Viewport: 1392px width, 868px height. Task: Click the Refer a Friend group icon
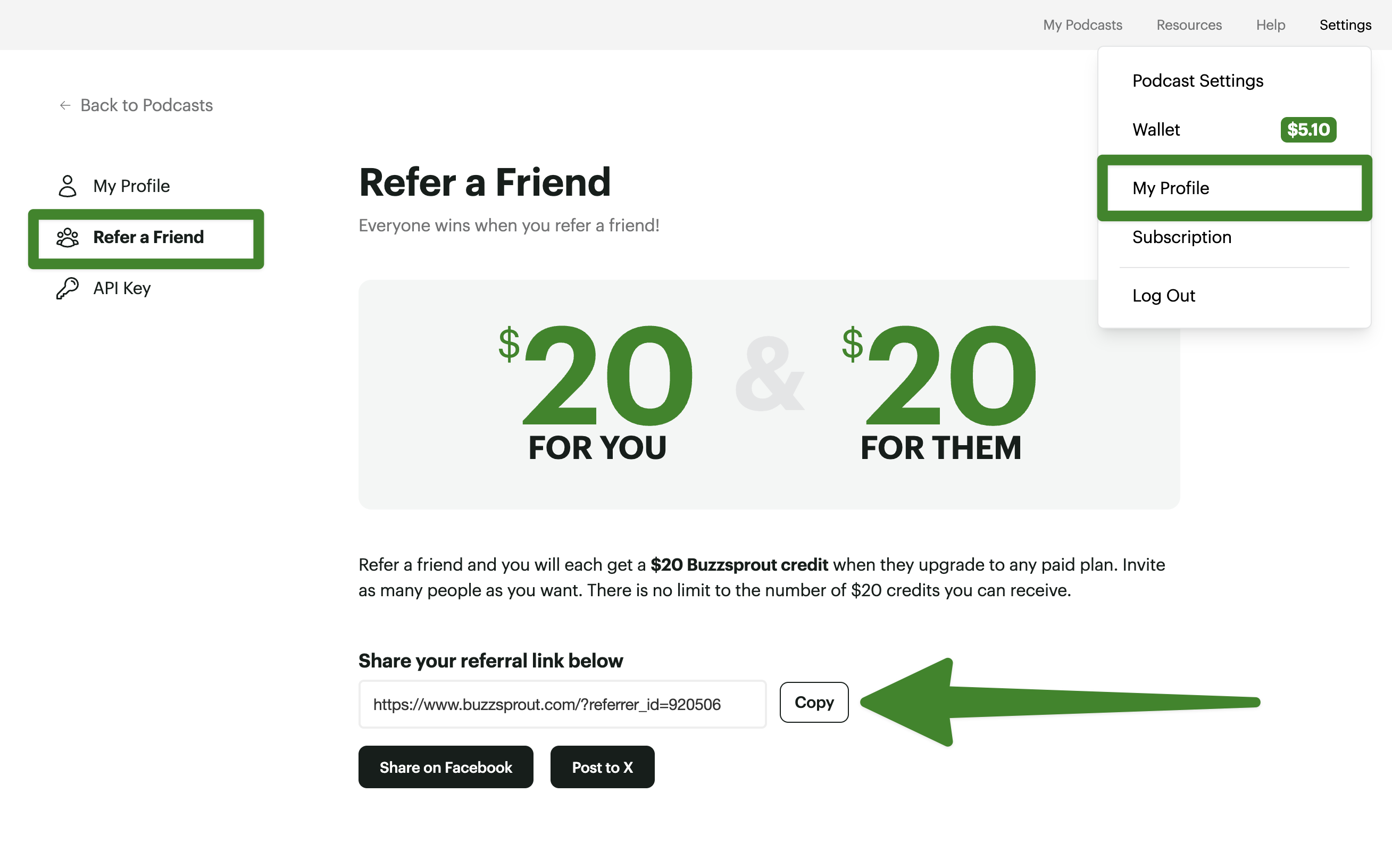(67, 237)
